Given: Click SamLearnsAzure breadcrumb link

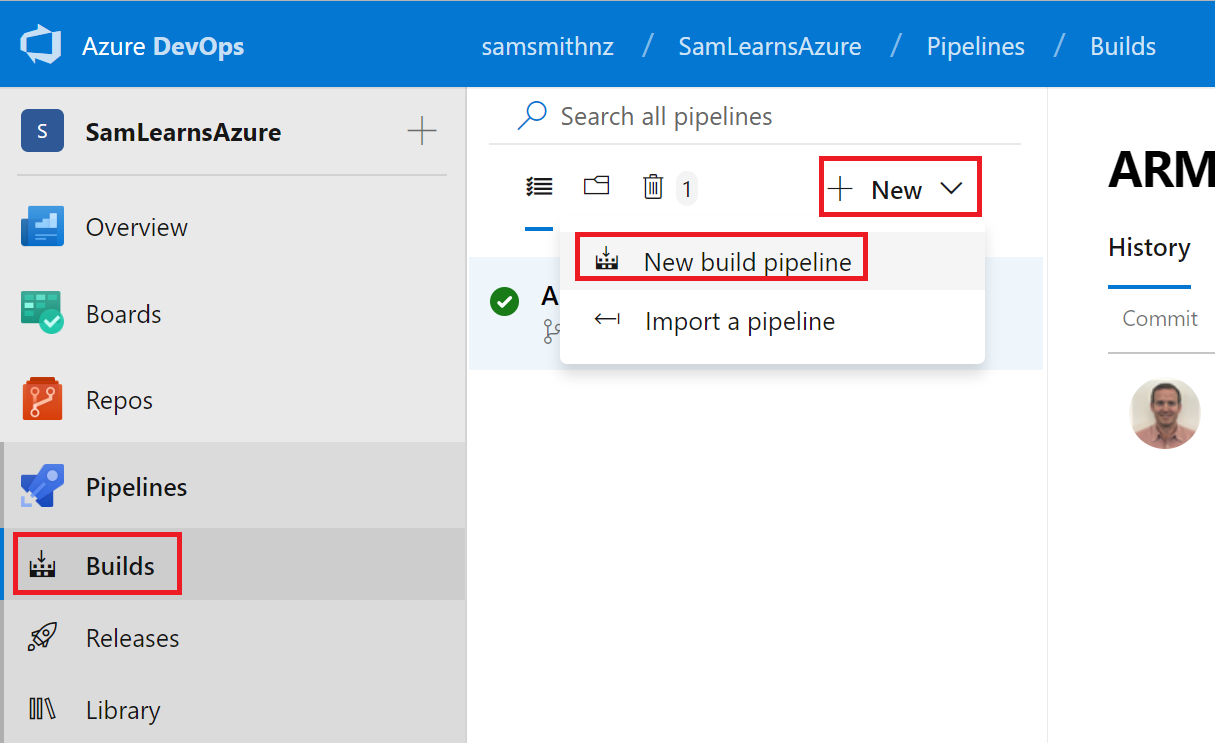Looking at the screenshot, I should (x=769, y=46).
